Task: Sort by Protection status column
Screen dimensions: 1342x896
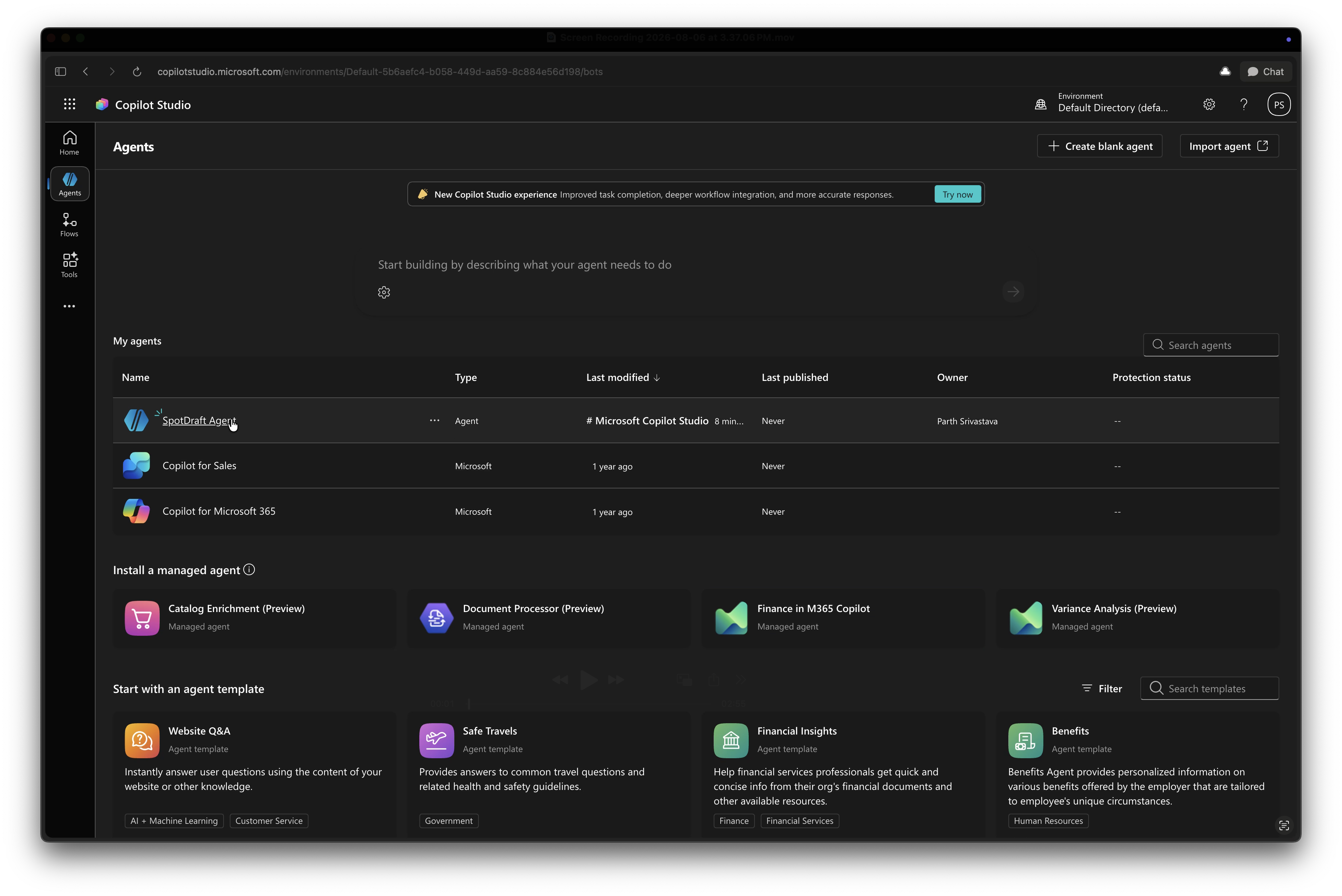Action: pyautogui.click(x=1151, y=377)
